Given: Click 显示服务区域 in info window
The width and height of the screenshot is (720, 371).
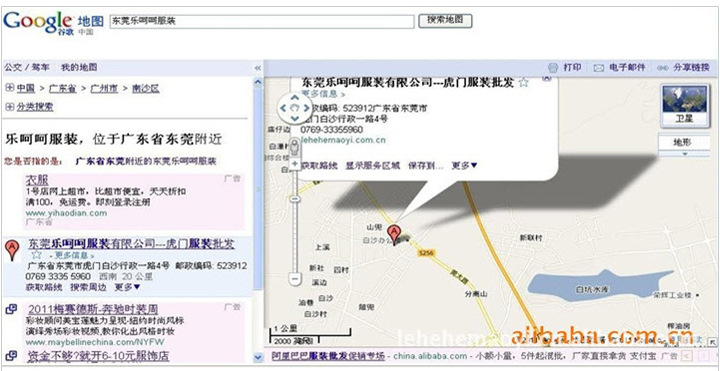Looking at the screenshot, I should (x=373, y=166).
